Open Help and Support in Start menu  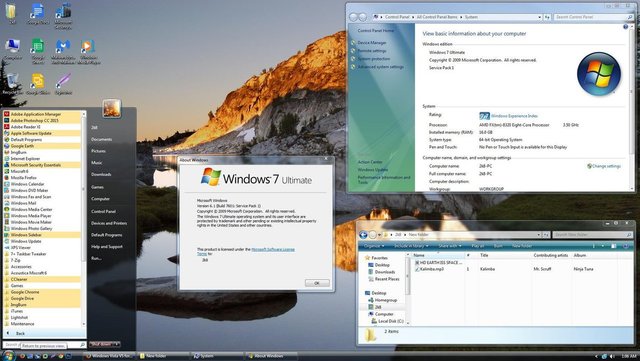pyautogui.click(x=107, y=247)
